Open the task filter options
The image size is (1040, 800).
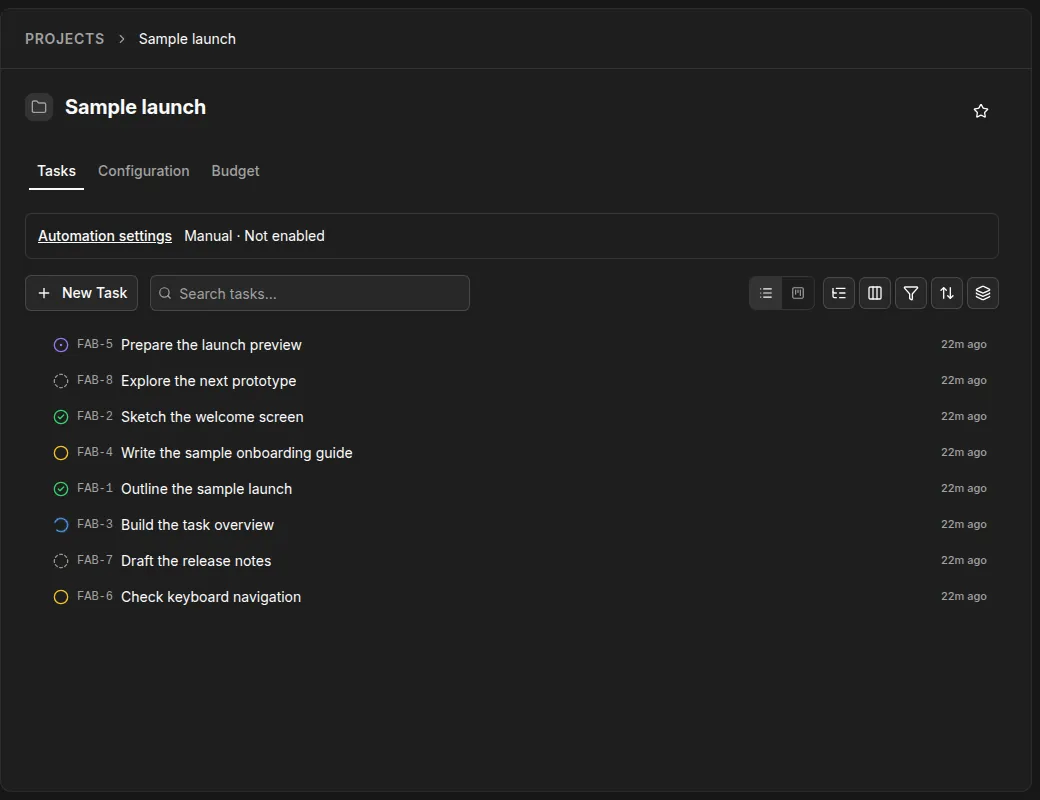point(911,293)
